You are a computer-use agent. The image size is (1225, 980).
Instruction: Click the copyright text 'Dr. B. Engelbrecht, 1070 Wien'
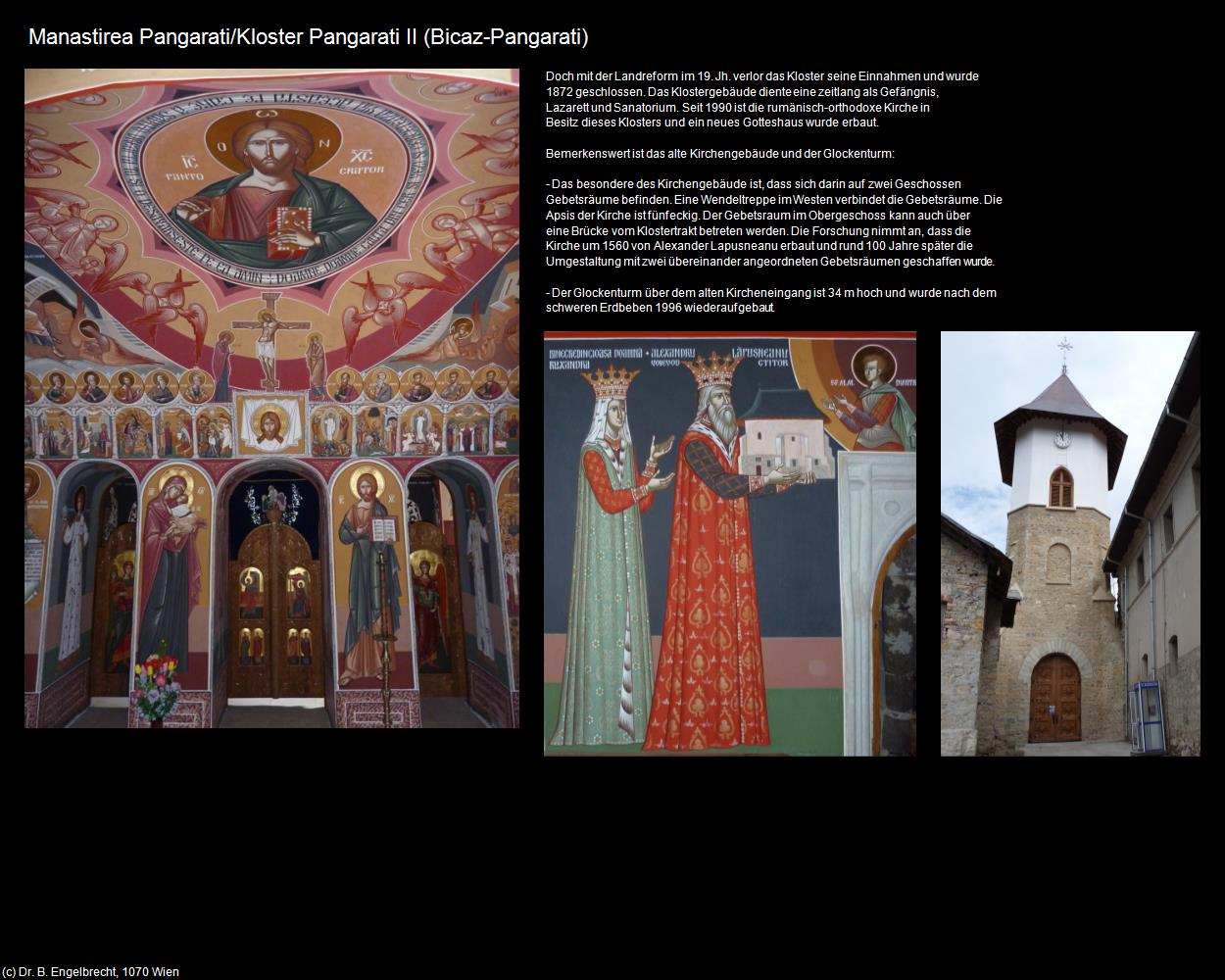[x=99, y=972]
